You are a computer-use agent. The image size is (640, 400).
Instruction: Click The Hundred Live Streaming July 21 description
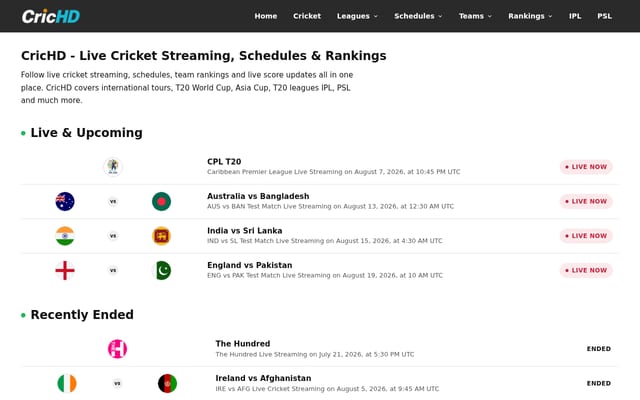(315, 354)
